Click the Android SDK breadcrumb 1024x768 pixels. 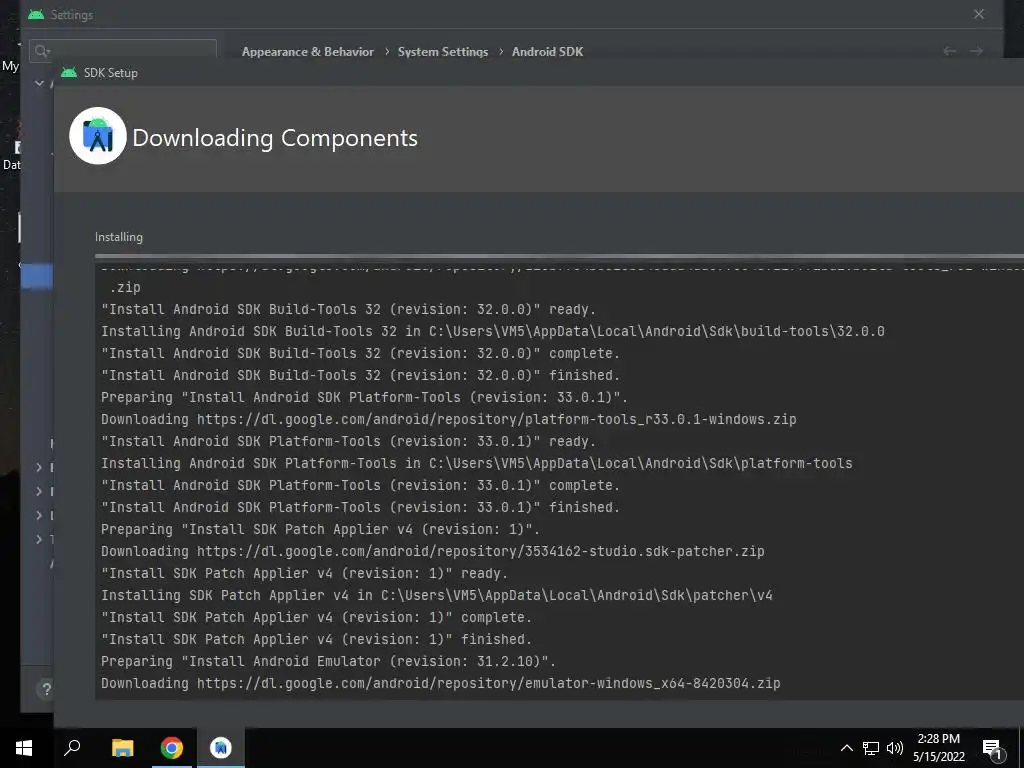(x=547, y=52)
